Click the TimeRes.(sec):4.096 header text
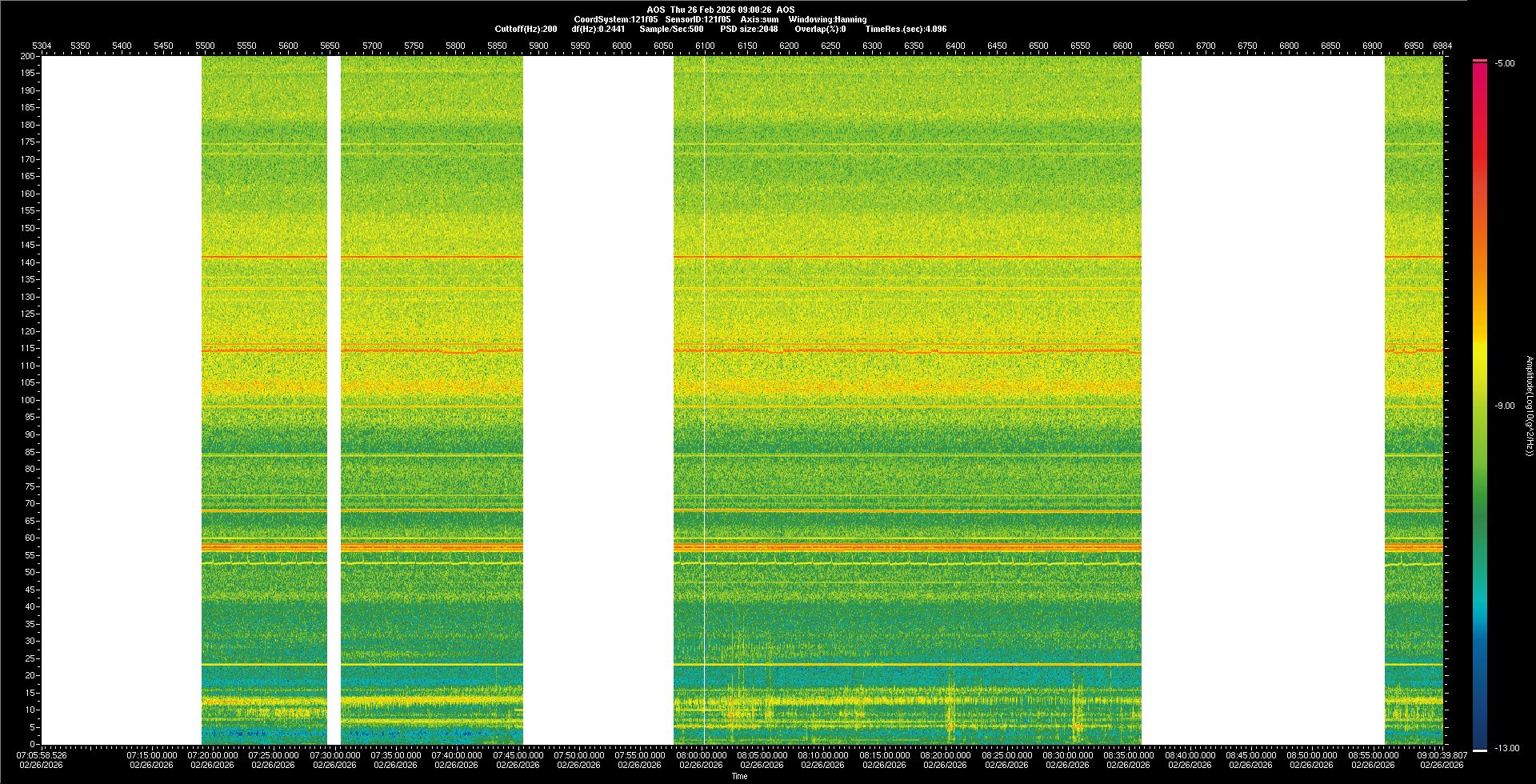 coord(906,29)
